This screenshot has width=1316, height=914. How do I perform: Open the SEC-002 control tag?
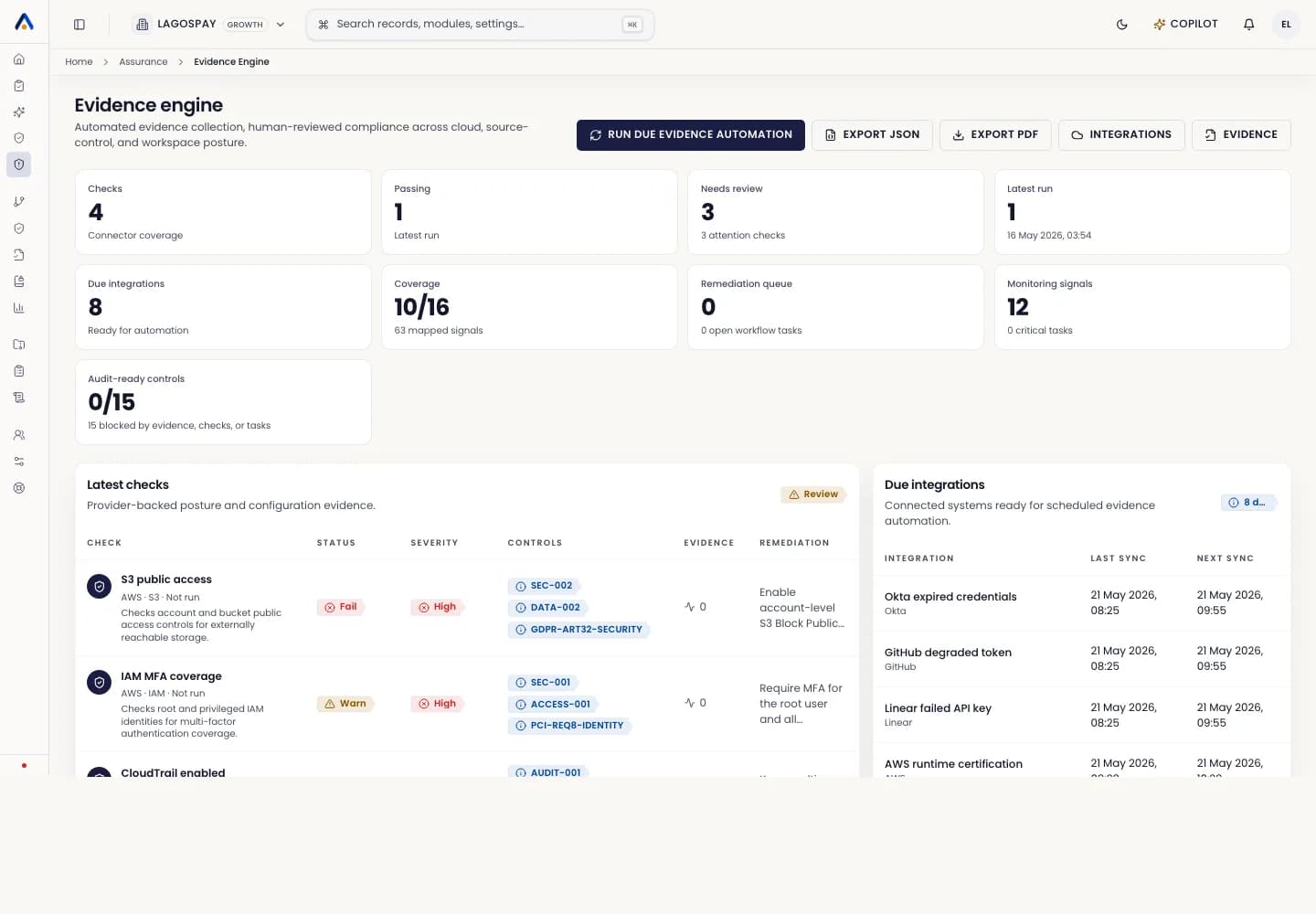[x=544, y=586]
